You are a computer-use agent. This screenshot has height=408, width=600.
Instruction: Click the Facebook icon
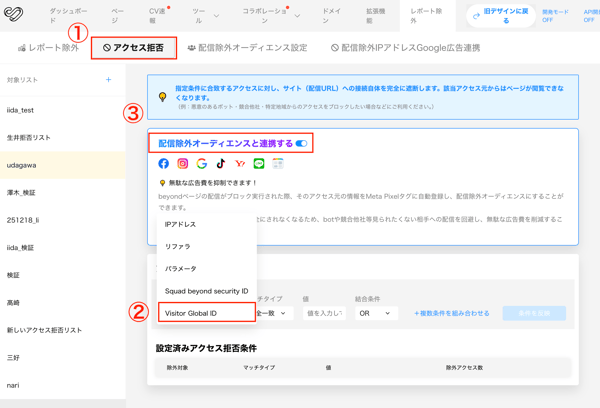point(163,163)
